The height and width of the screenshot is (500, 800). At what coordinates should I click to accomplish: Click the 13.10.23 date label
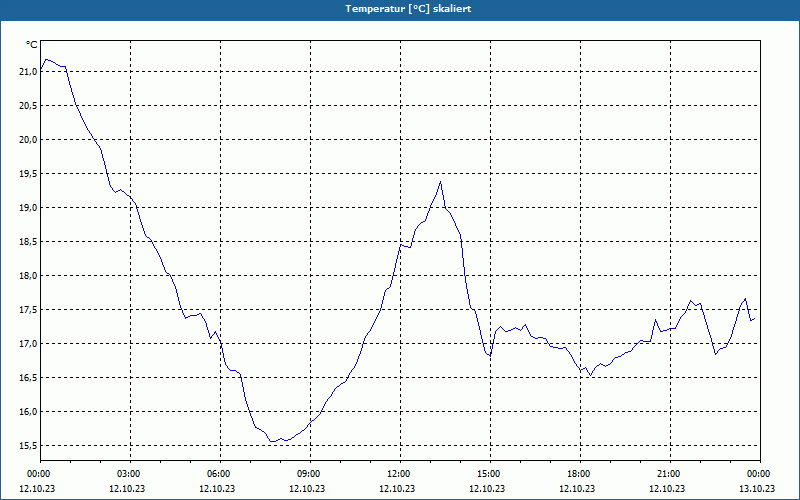click(757, 488)
